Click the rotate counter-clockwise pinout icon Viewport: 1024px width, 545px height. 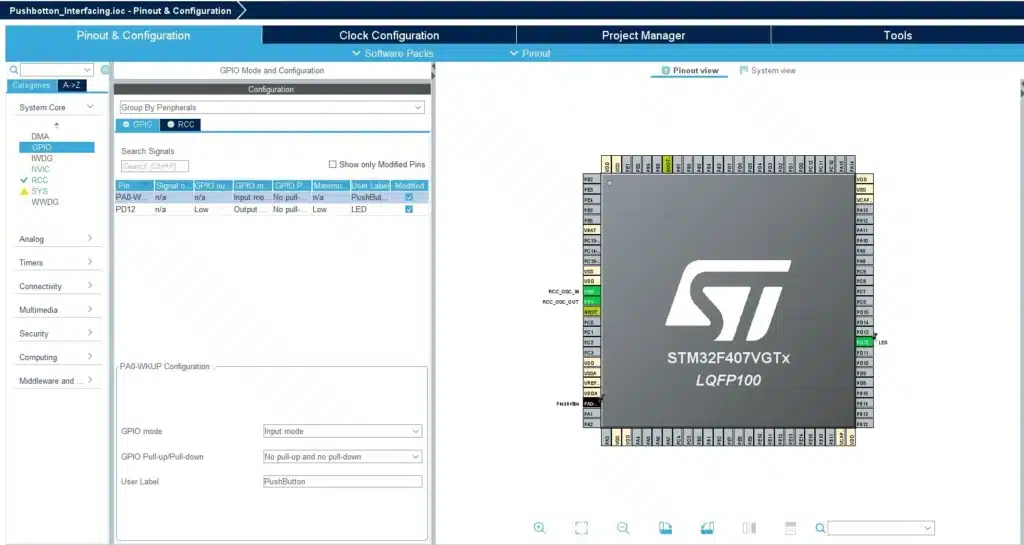pyautogui.click(x=707, y=528)
